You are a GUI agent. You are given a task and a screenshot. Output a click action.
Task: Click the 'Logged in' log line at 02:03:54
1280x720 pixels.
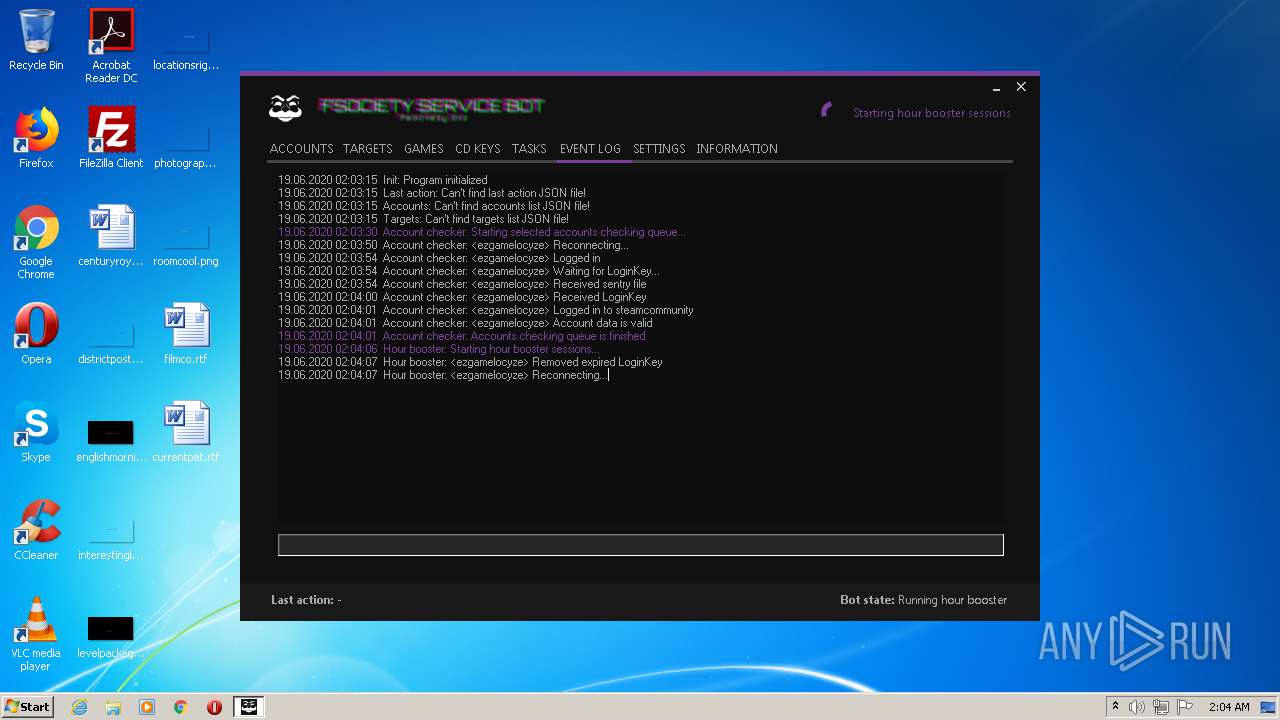coord(439,258)
